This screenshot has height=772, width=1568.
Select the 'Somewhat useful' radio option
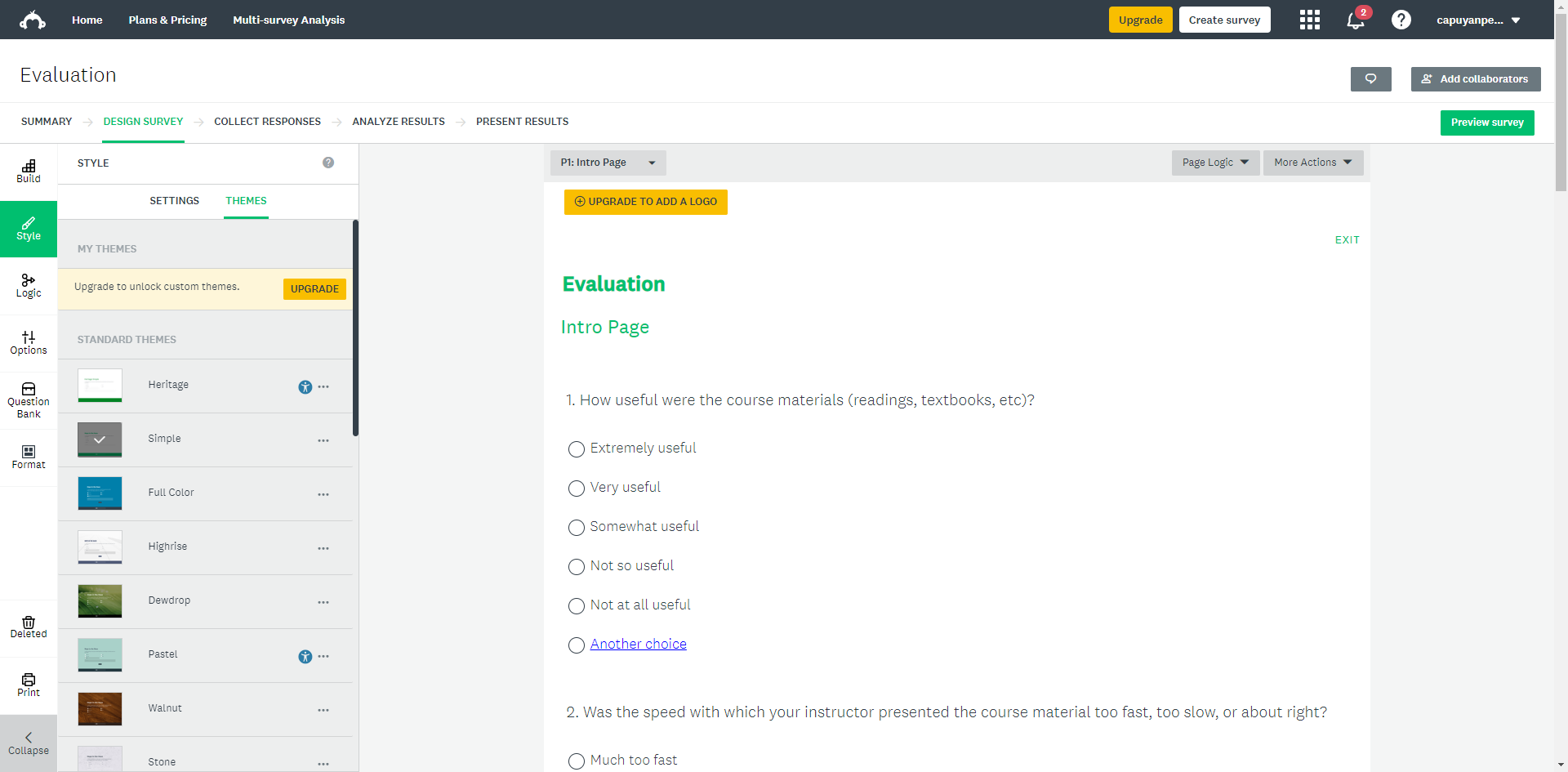(577, 528)
